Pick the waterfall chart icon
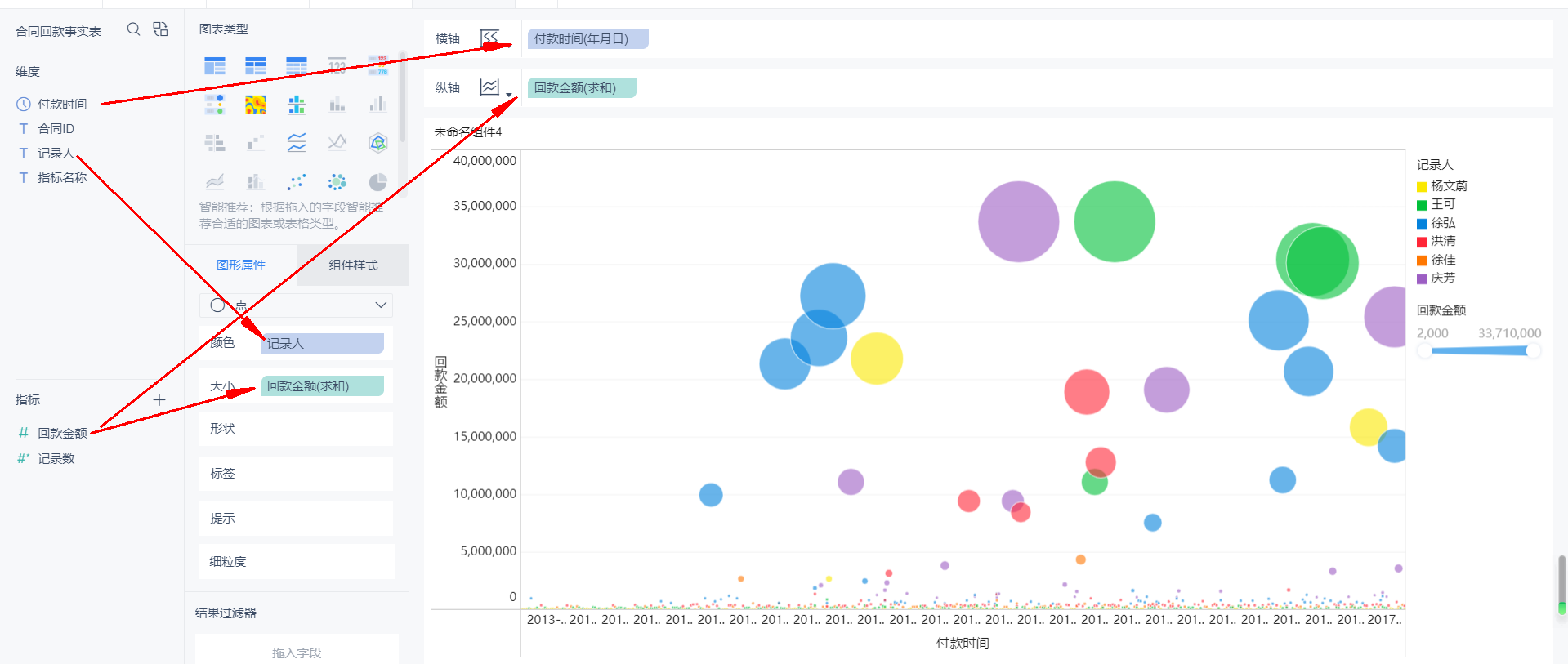 [x=256, y=144]
